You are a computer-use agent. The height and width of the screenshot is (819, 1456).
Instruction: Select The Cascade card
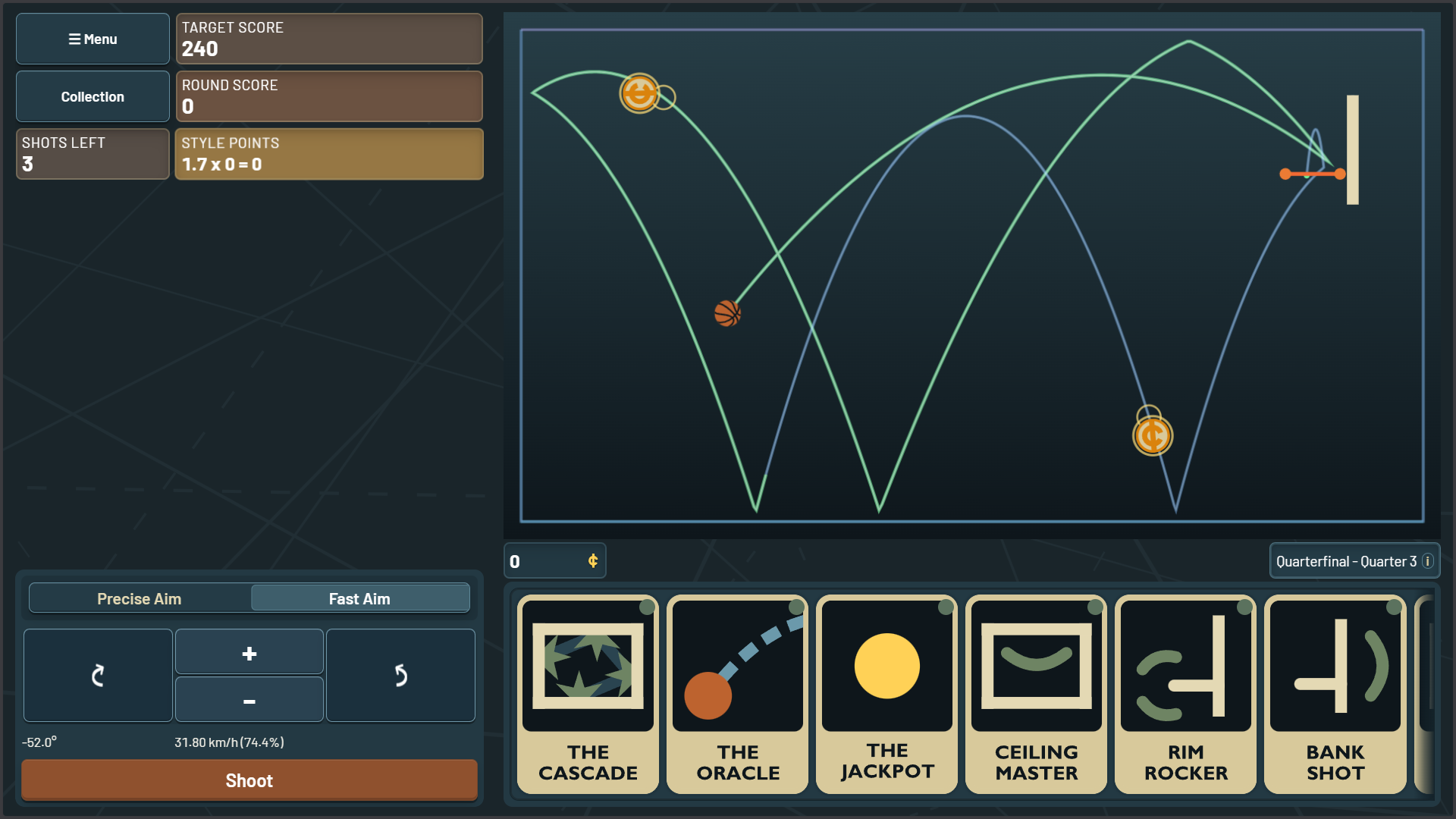pos(588,694)
